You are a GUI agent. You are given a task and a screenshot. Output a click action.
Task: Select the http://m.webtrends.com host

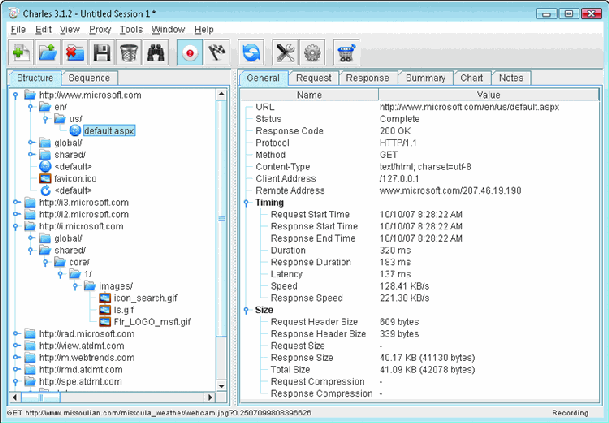pyautogui.click(x=86, y=358)
